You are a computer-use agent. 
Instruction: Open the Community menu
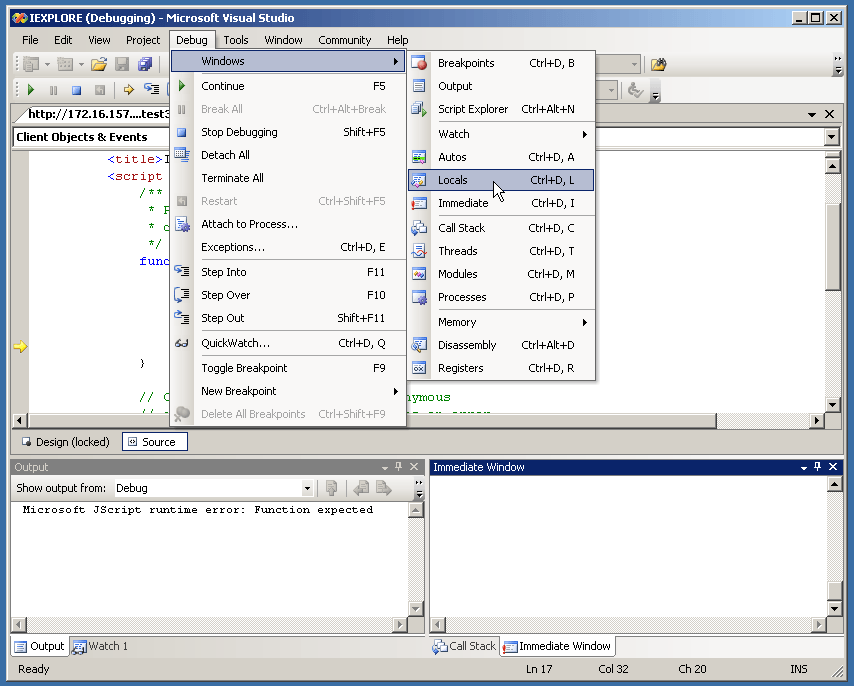pos(344,40)
